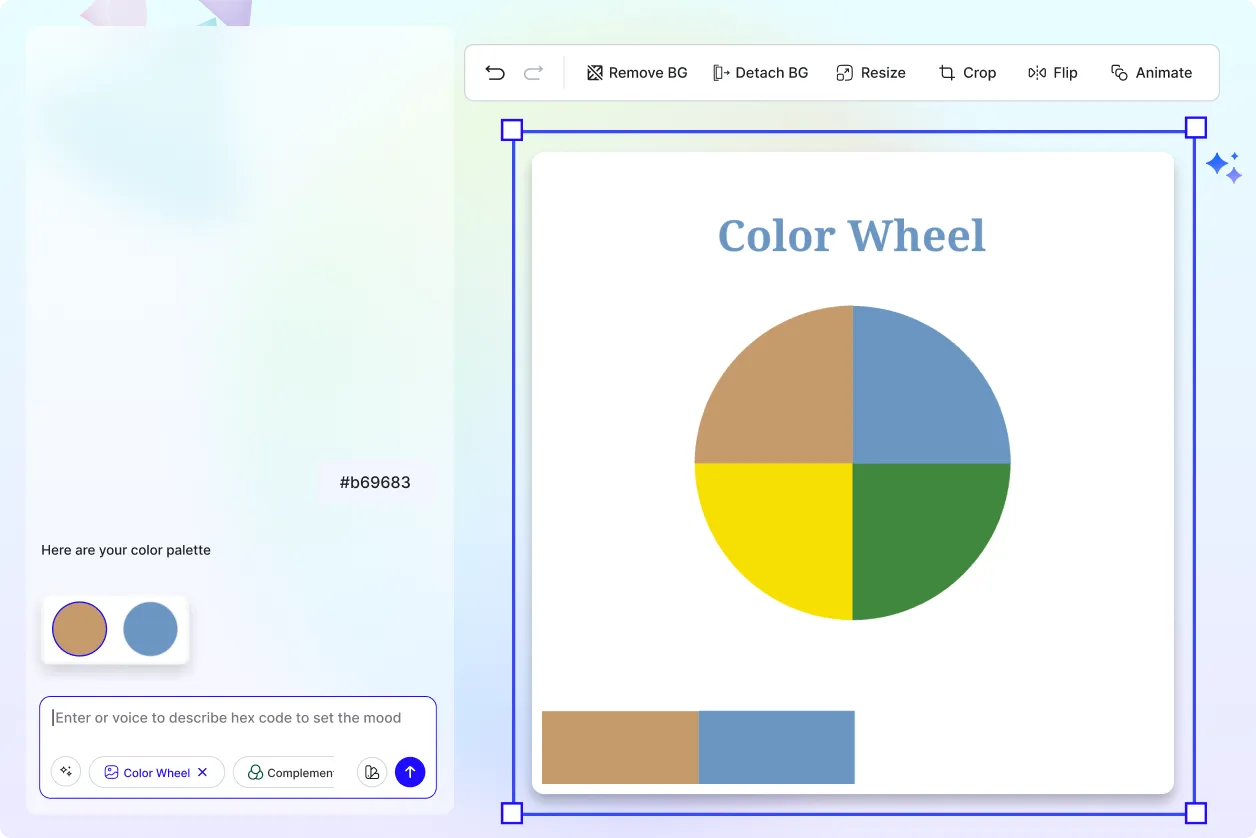Viewport: 1256px width, 838px height.
Task: Open the sparkle AI suggestions icon
Action: tap(65, 771)
